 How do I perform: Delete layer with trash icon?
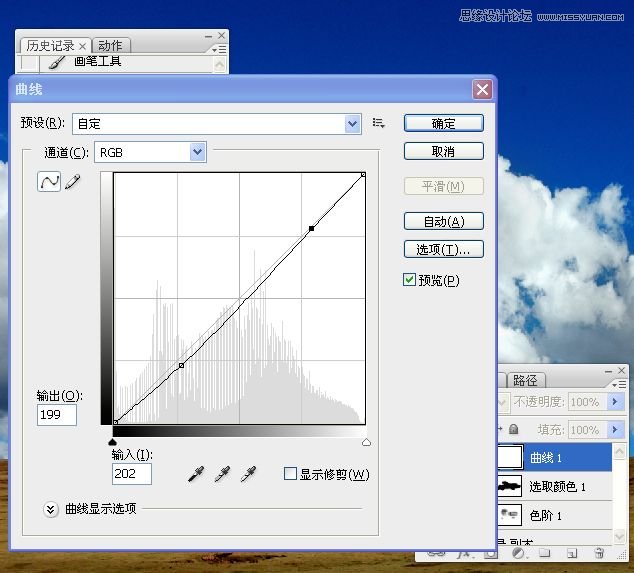(x=599, y=553)
